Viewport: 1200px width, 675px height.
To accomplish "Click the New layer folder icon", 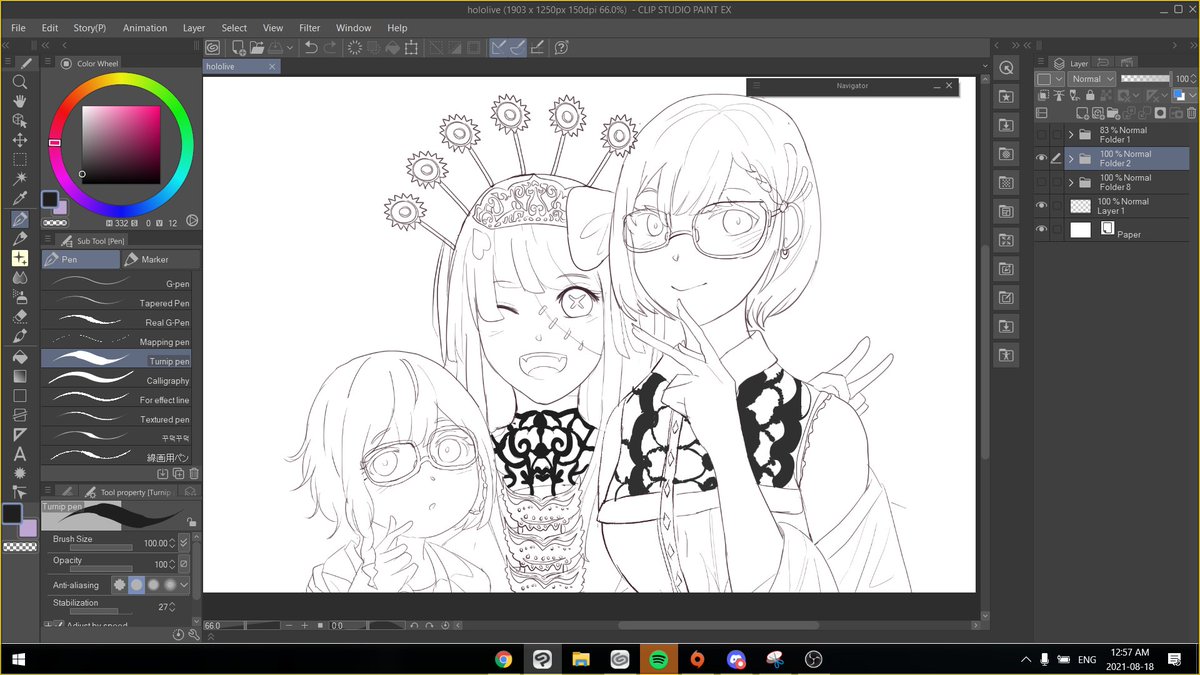I will click(1114, 112).
